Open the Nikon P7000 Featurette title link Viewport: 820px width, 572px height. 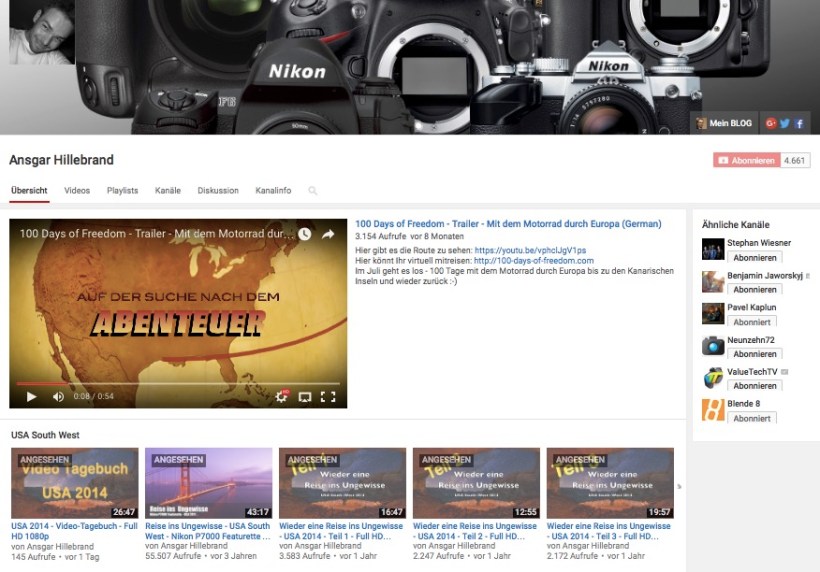click(208, 531)
